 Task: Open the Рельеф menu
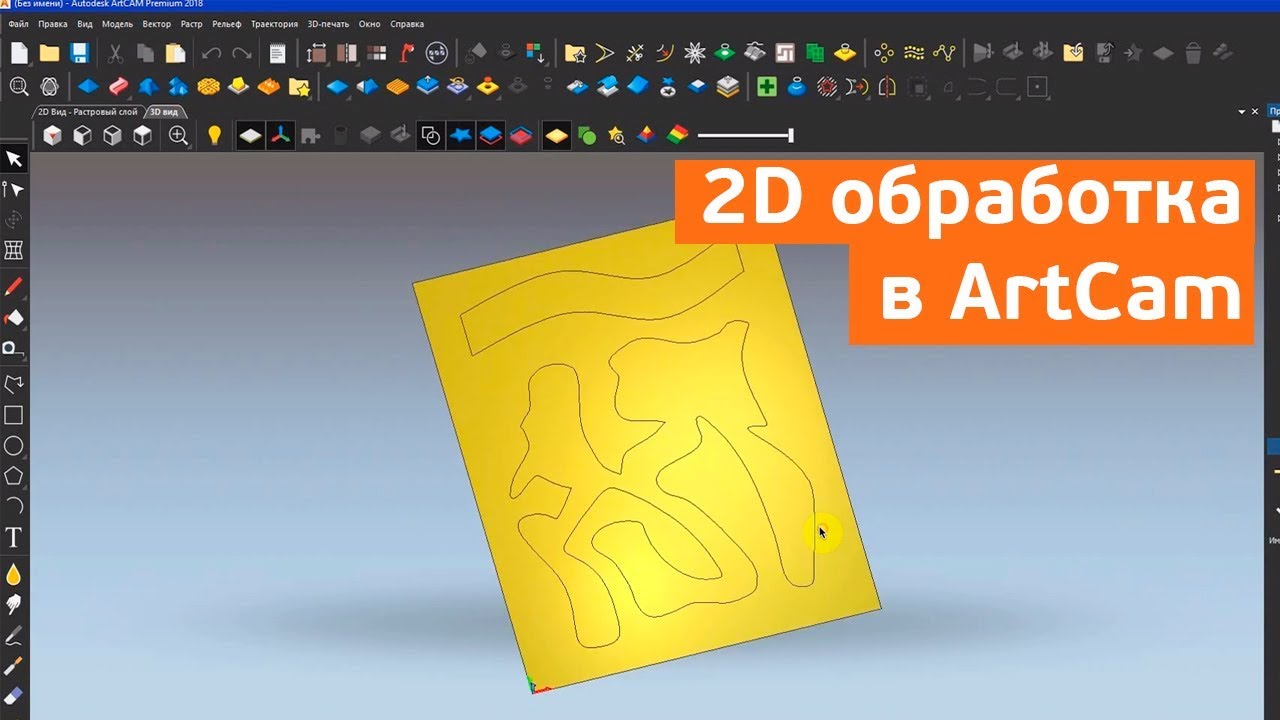227,24
